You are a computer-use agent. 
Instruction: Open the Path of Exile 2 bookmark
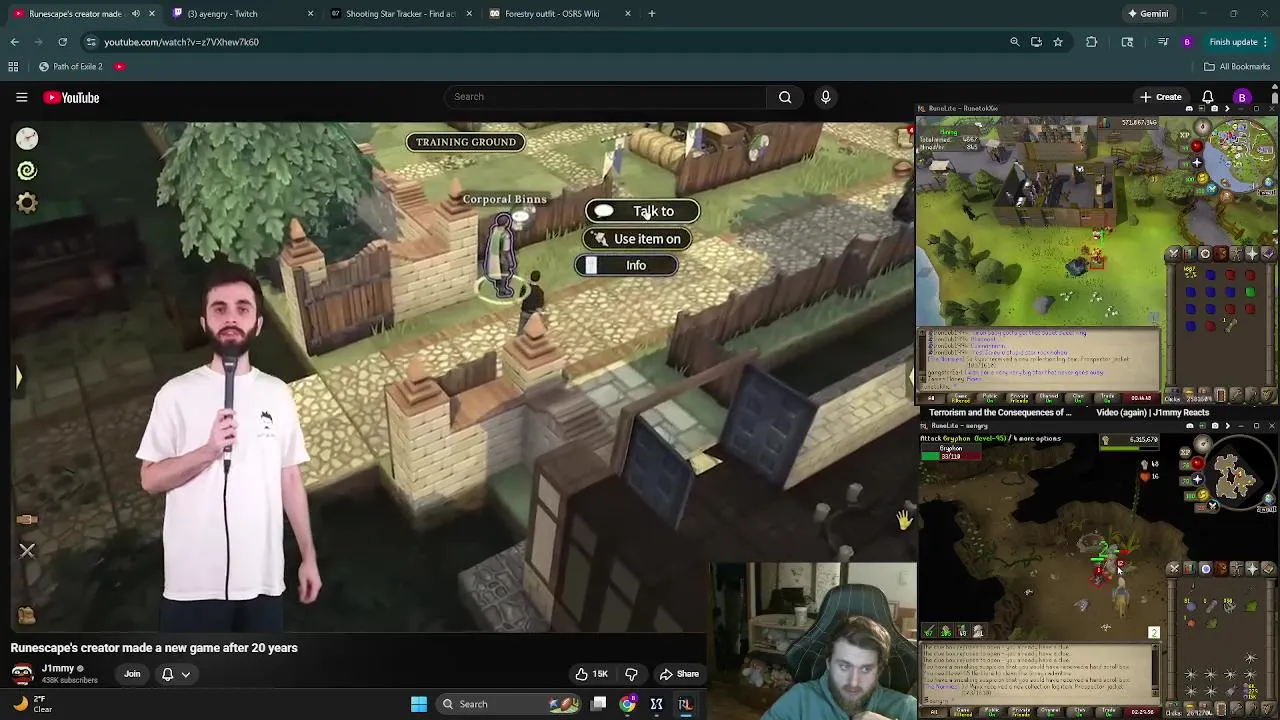click(70, 67)
